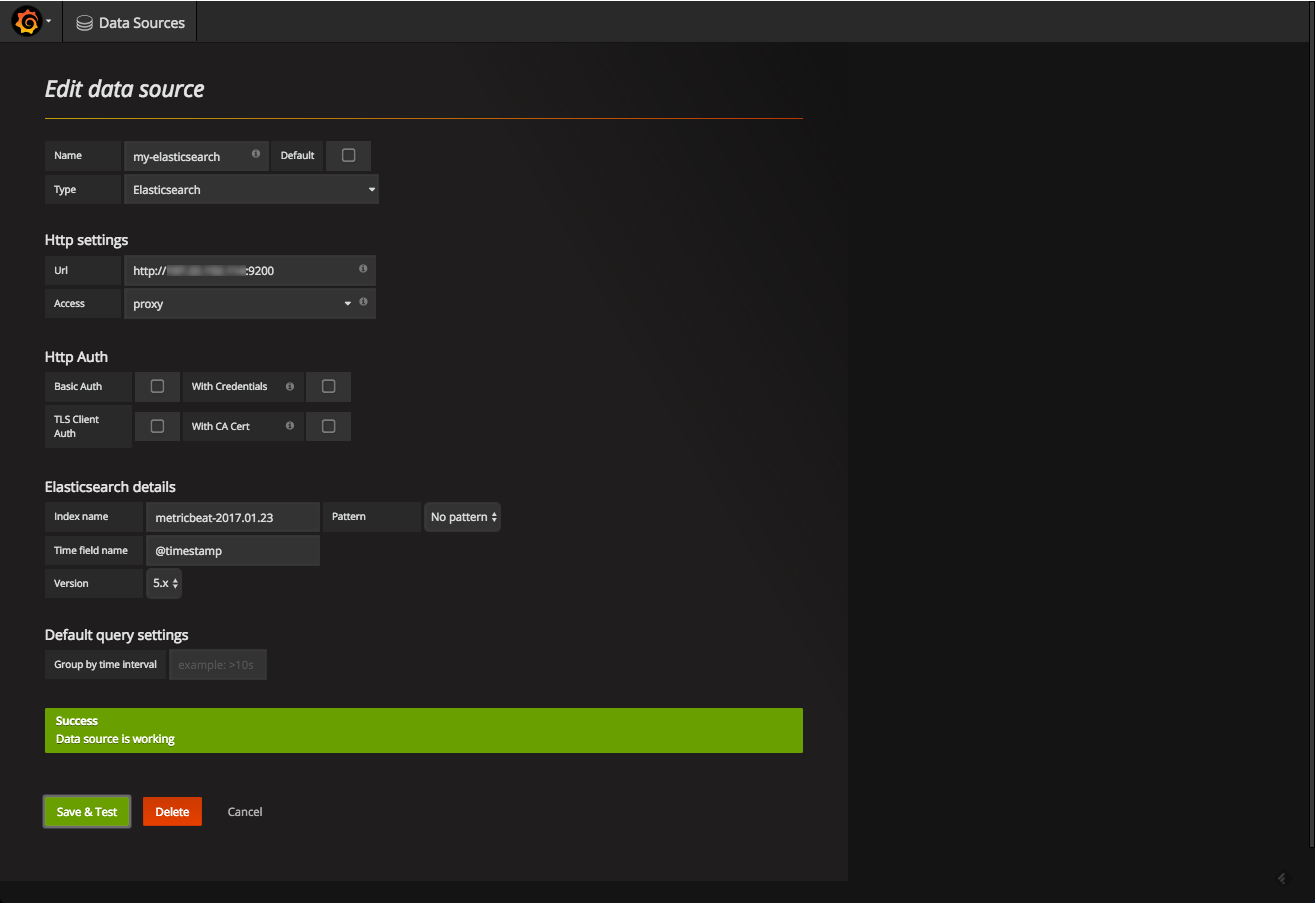The height and width of the screenshot is (903, 1316).
Task: Toggle the TLS Client Auth checkbox
Action: point(157,426)
